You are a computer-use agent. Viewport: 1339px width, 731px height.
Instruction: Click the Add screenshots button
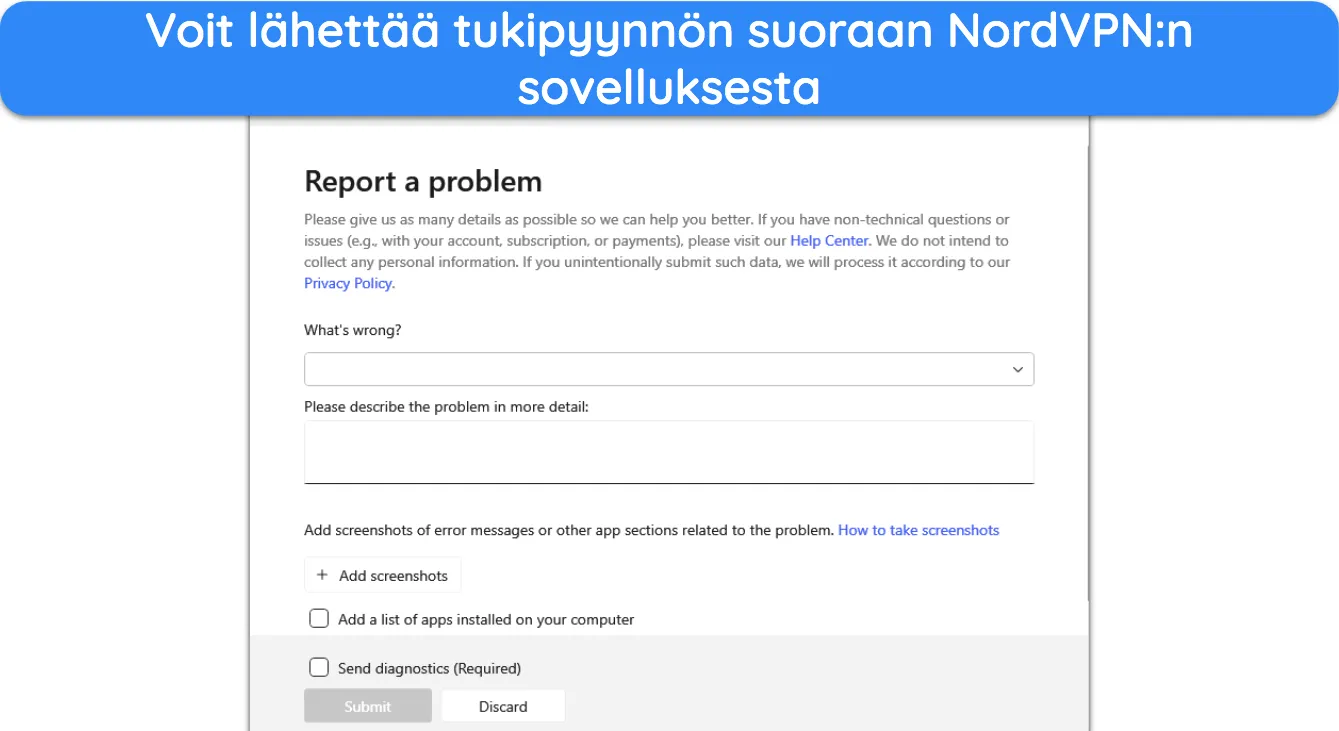pos(382,575)
